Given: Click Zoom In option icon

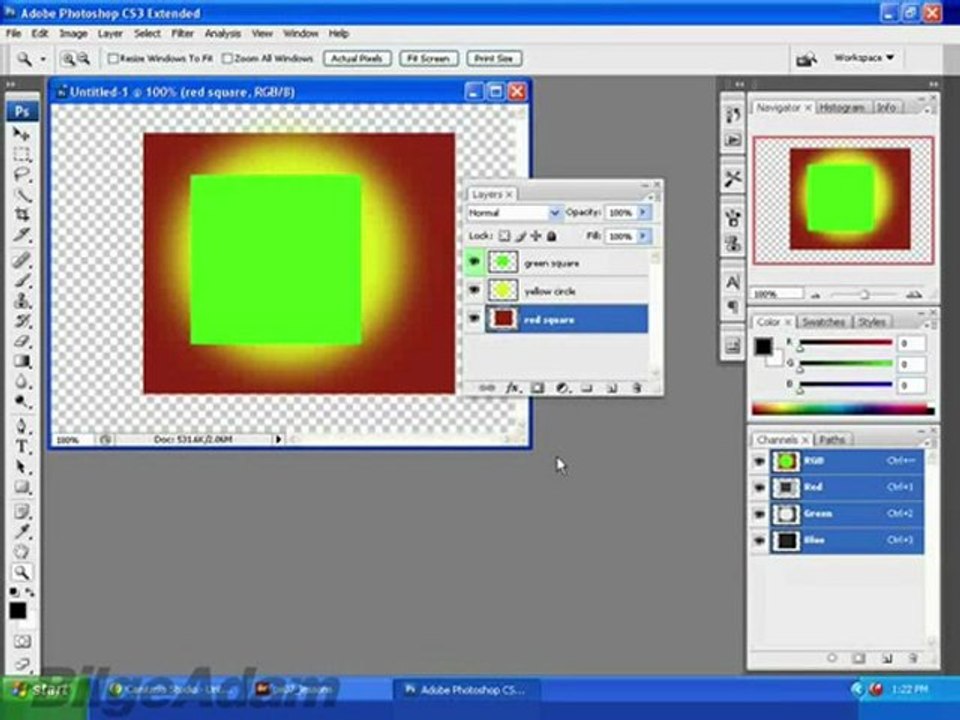Looking at the screenshot, I should 68,59.
